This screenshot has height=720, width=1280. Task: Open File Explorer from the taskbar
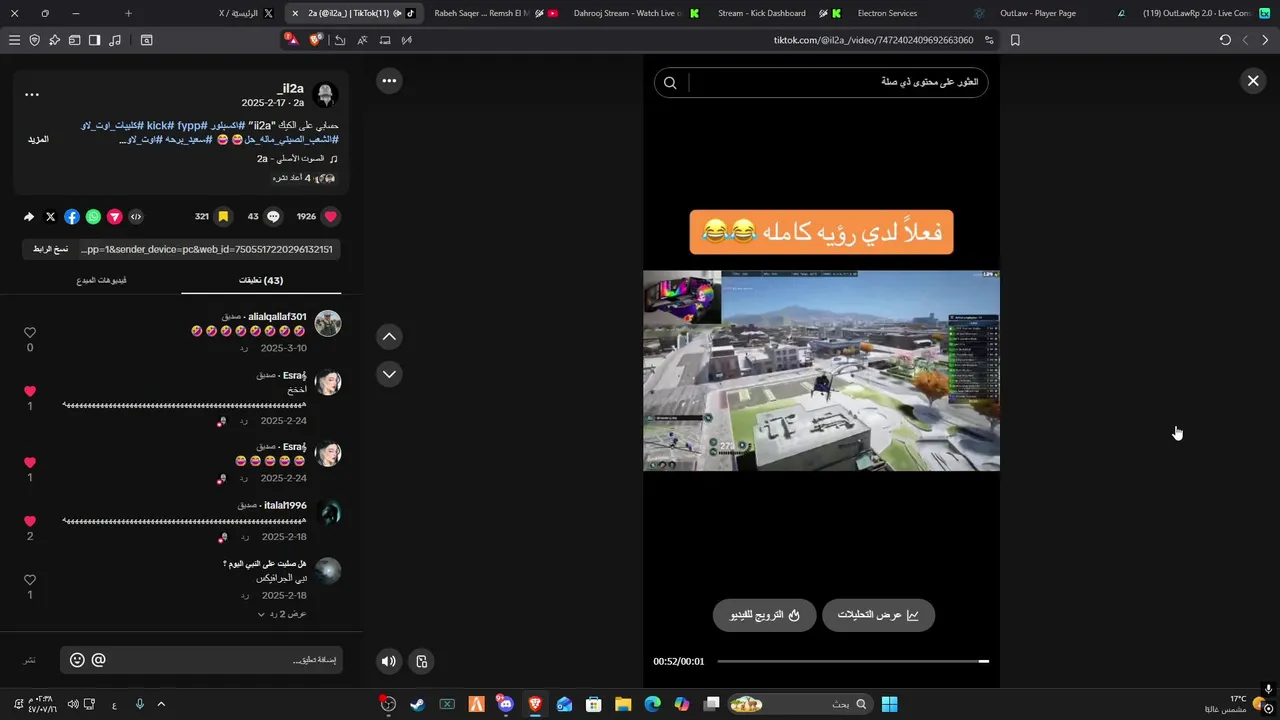pyautogui.click(x=623, y=704)
